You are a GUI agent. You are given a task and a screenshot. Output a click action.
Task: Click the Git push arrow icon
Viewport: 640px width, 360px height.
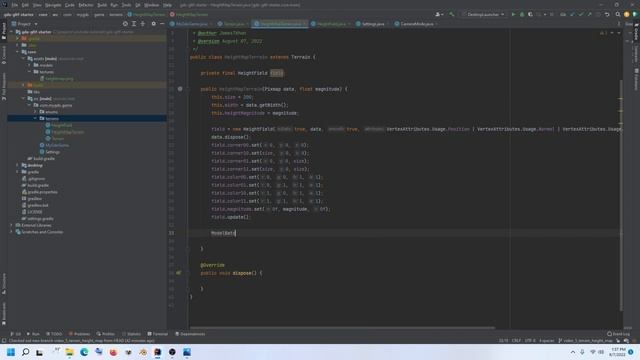coord(589,14)
